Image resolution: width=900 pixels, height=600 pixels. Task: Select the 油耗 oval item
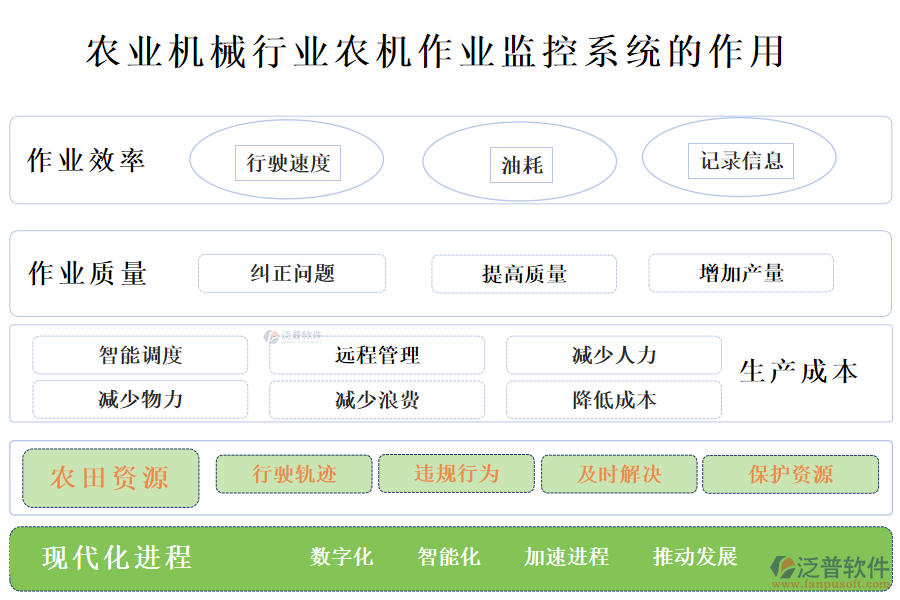[x=518, y=165]
